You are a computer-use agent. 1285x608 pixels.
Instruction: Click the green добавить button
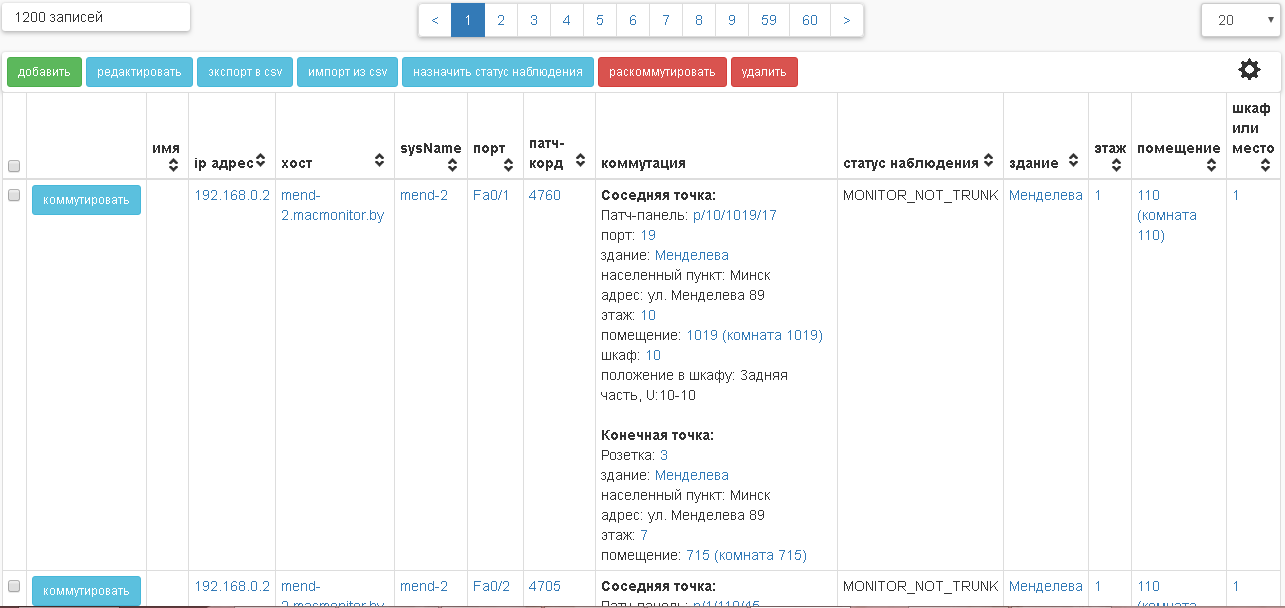[44, 72]
